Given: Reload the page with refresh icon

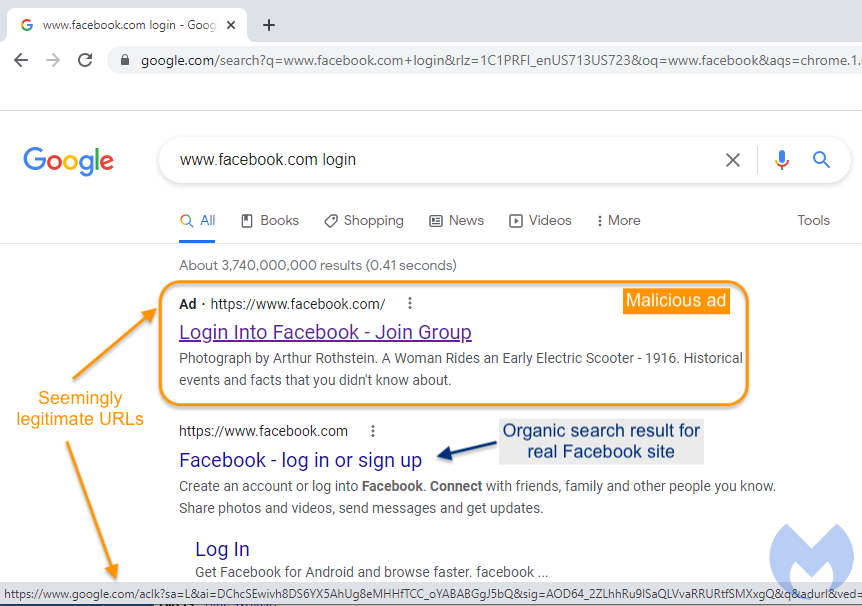Looking at the screenshot, I should 86,60.
